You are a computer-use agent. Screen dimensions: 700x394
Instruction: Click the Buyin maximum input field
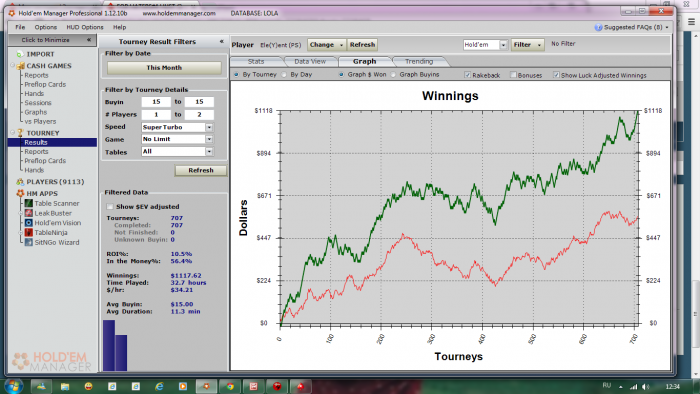pyautogui.click(x=199, y=102)
